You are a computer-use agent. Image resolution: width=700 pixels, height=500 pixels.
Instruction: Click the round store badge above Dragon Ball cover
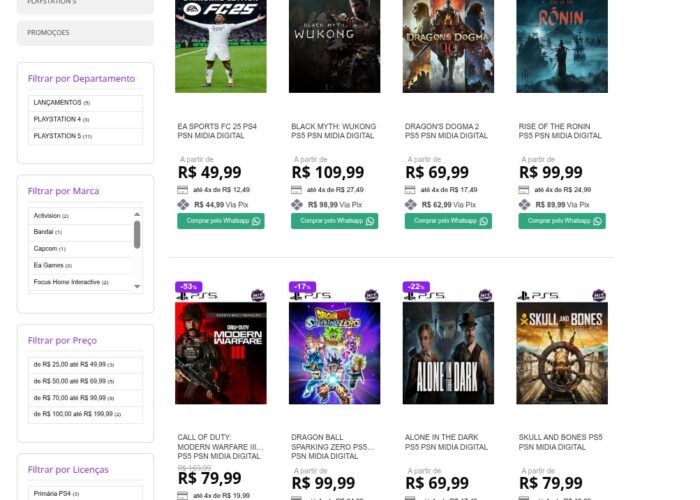(372, 295)
